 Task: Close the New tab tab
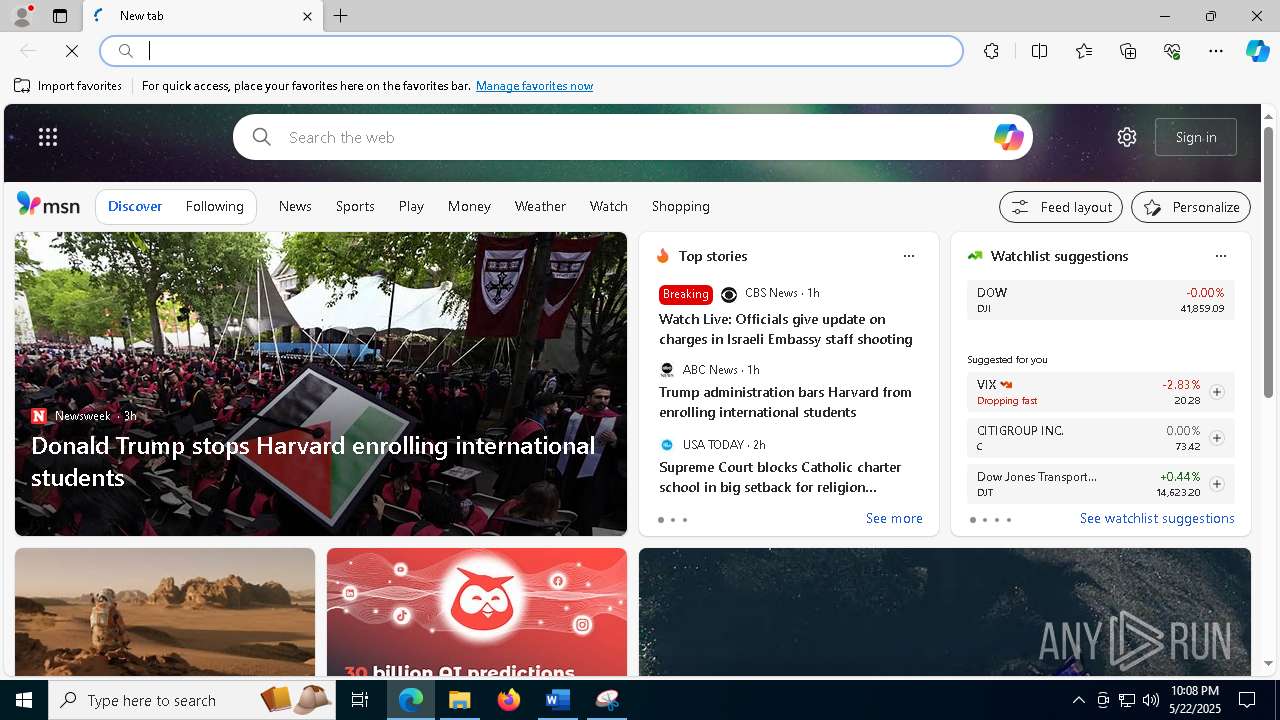click(307, 16)
